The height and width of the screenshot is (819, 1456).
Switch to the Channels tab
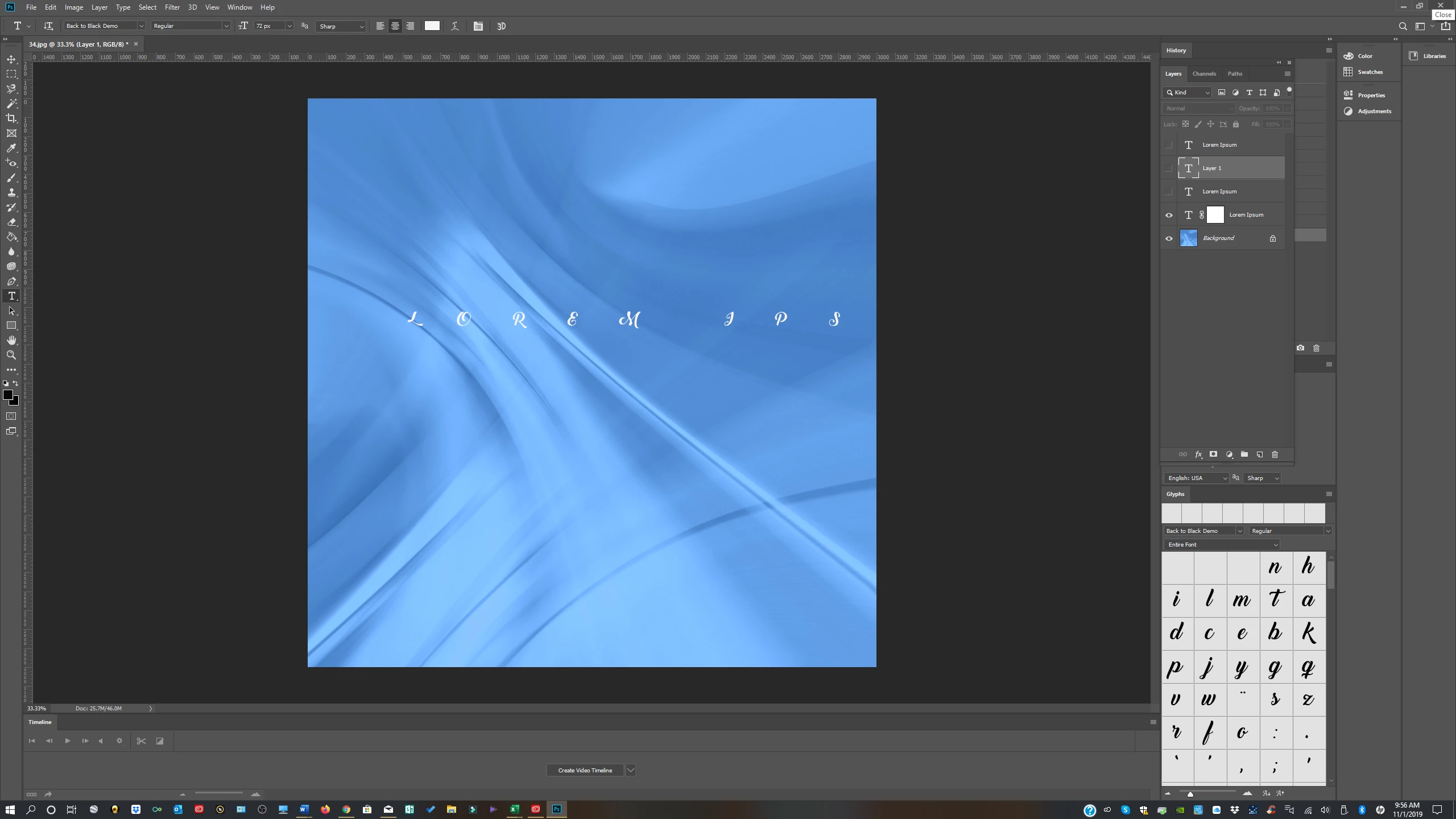[1204, 74]
